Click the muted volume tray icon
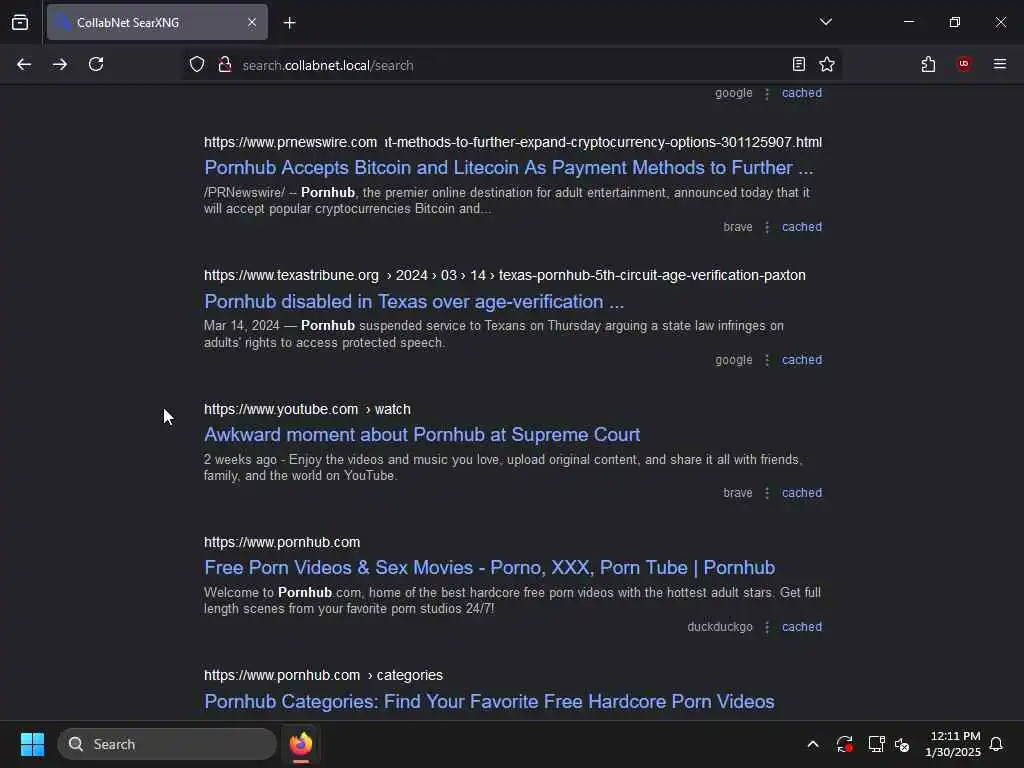 coord(903,744)
